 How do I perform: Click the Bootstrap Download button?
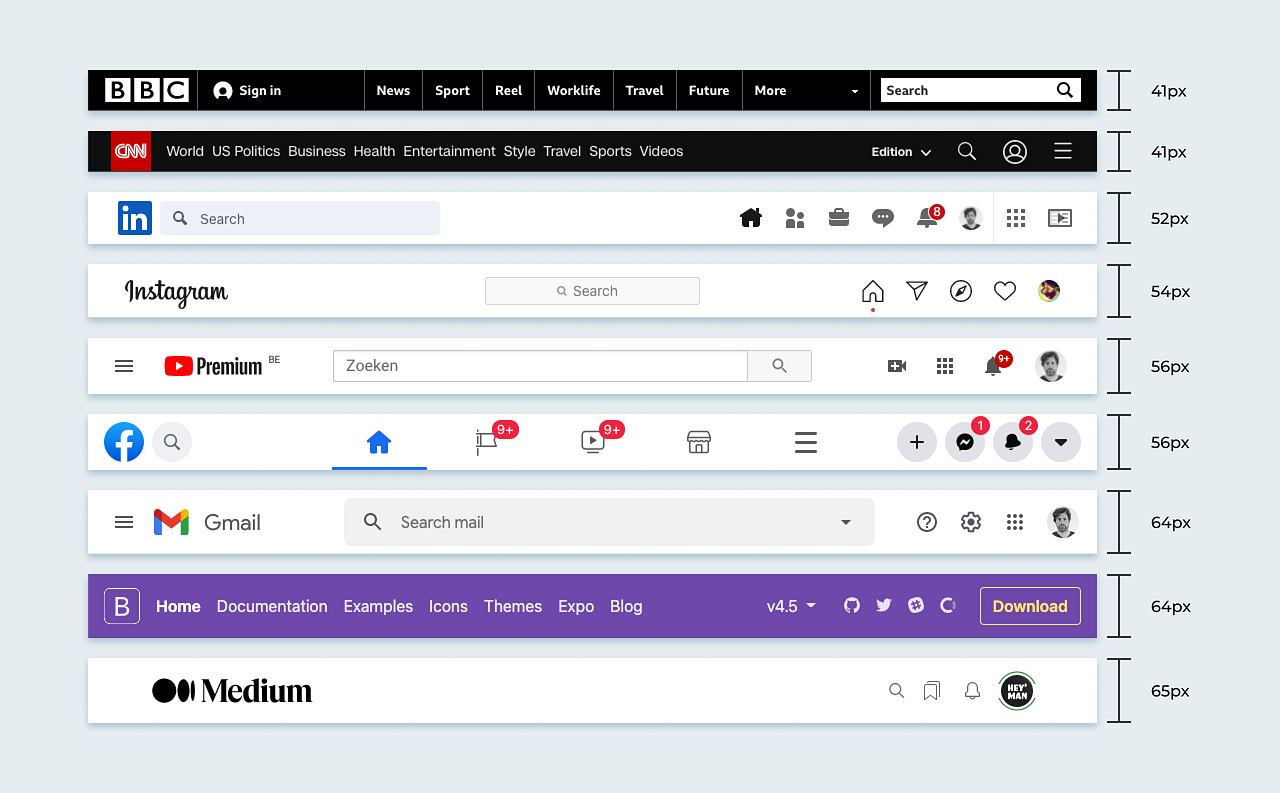(1030, 606)
